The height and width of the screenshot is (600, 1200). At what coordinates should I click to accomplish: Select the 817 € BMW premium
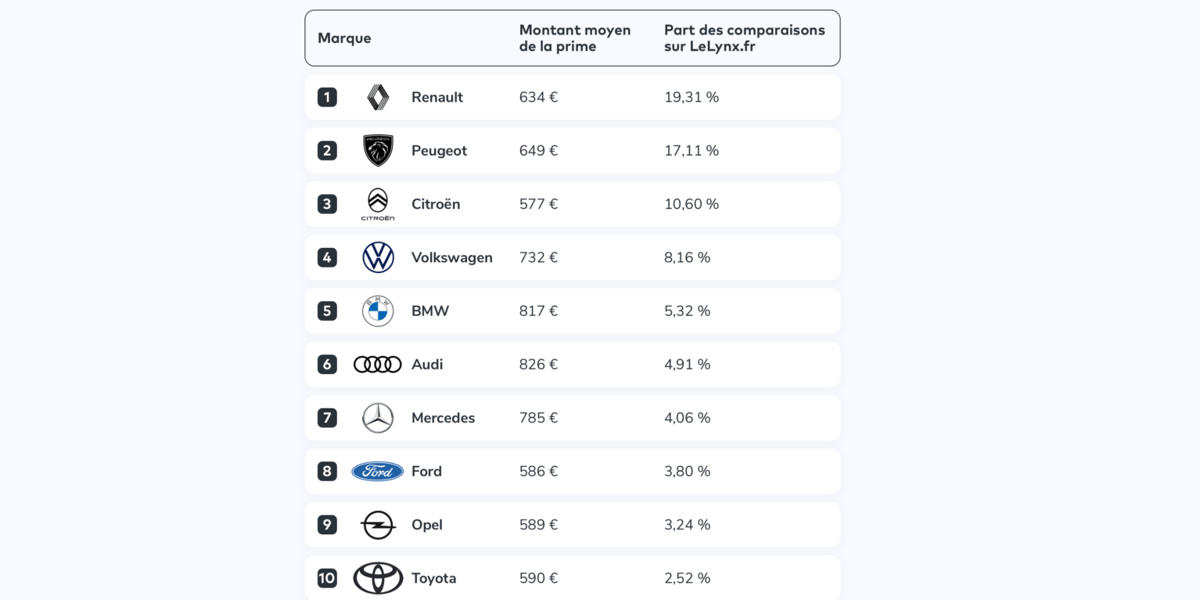[x=538, y=311]
